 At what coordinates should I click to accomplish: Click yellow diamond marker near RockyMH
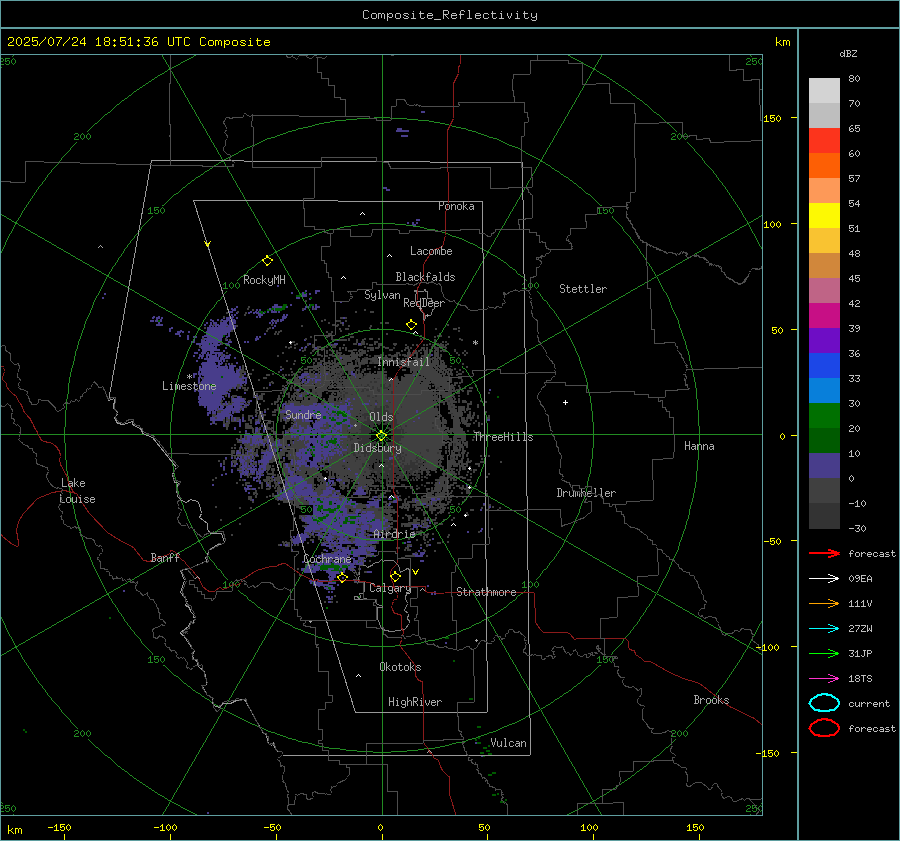point(267,261)
